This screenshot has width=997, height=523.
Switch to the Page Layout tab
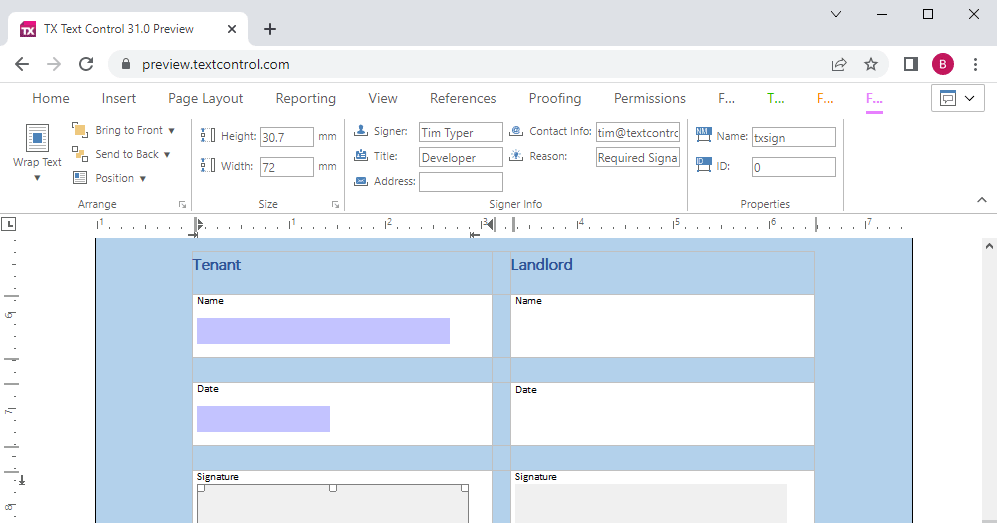click(205, 98)
